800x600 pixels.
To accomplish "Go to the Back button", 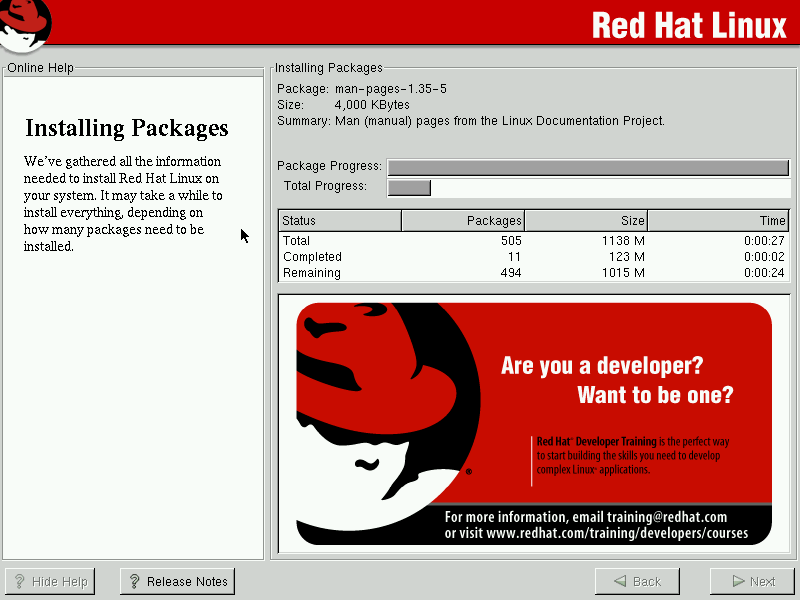I will point(637,581).
